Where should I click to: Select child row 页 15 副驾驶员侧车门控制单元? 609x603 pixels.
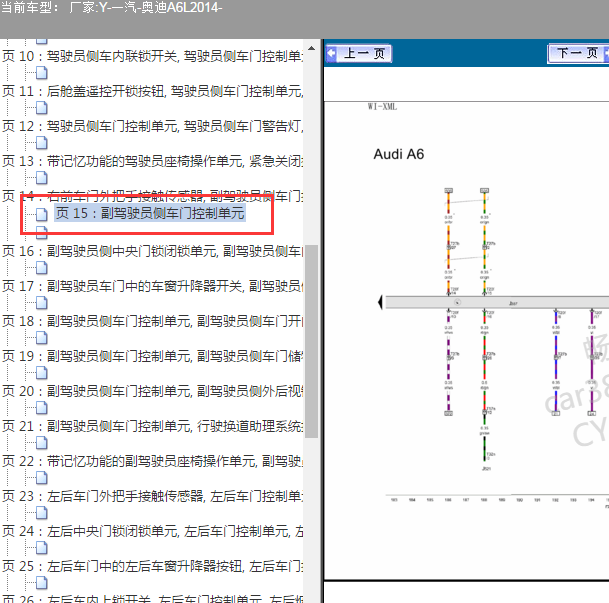coord(150,213)
